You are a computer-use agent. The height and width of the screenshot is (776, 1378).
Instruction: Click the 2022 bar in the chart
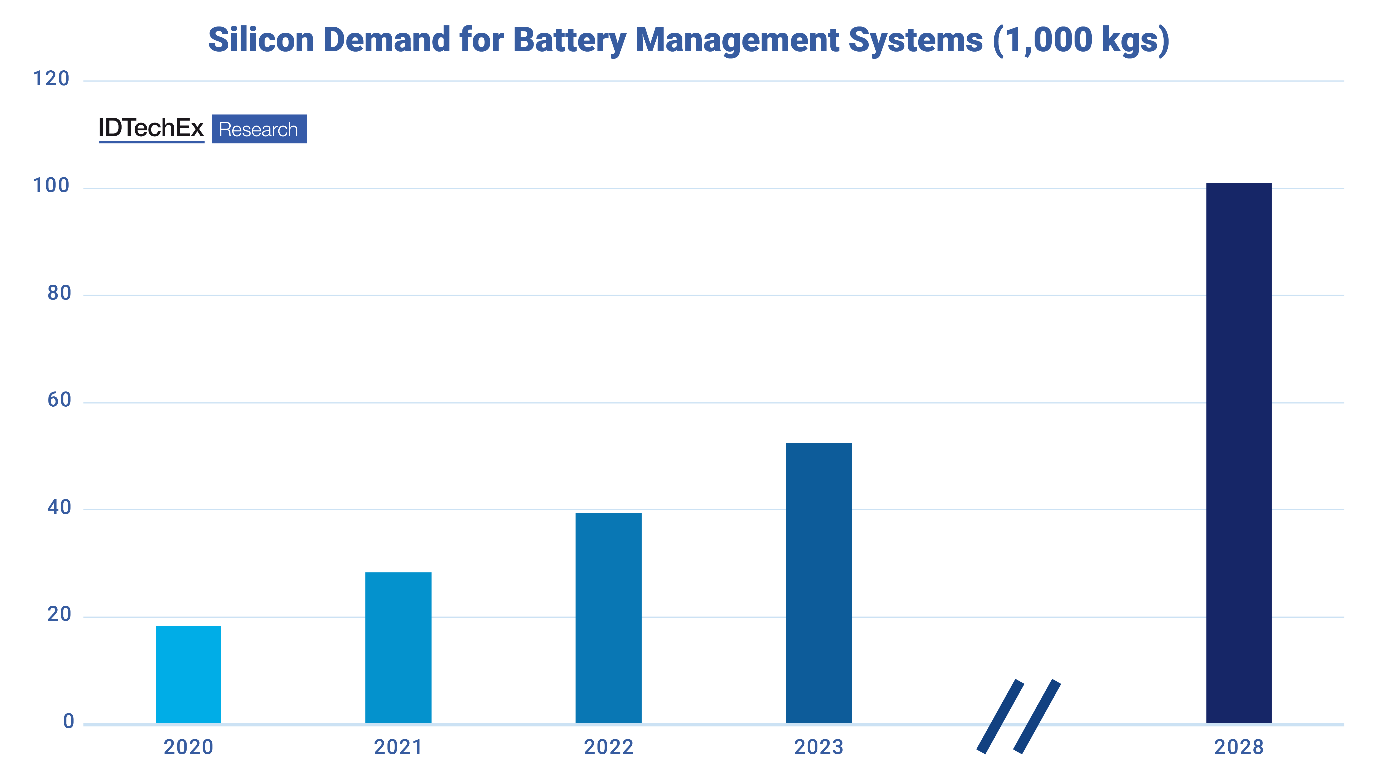[x=608, y=617]
